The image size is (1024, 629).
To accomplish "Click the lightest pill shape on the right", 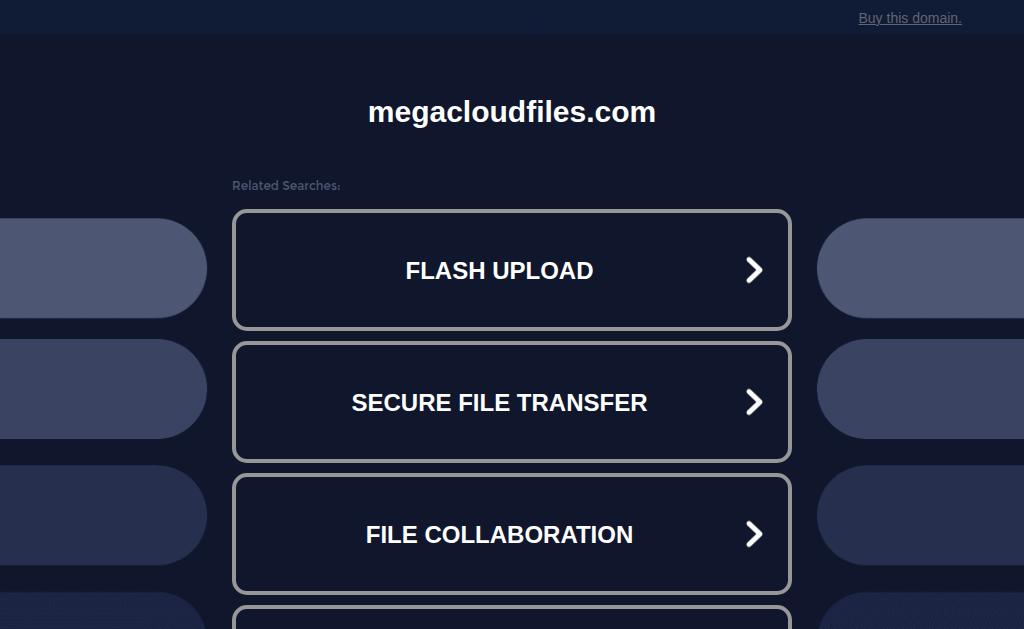I will [920, 268].
